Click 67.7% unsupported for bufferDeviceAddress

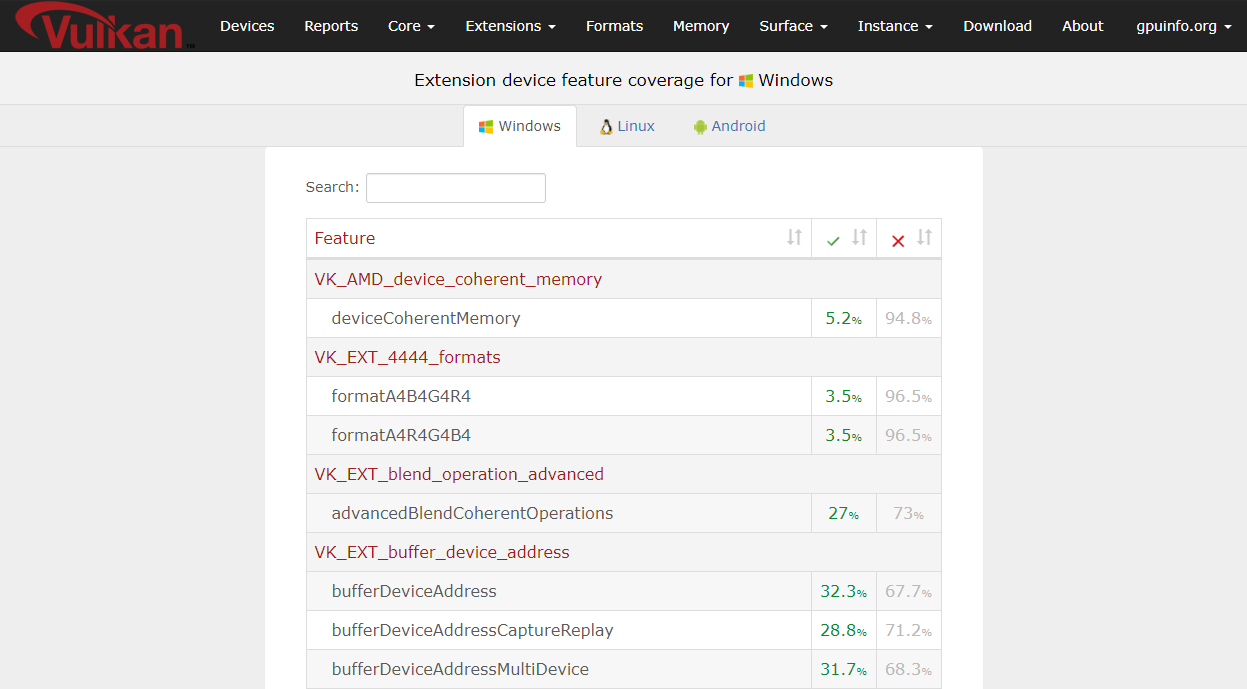point(909,591)
